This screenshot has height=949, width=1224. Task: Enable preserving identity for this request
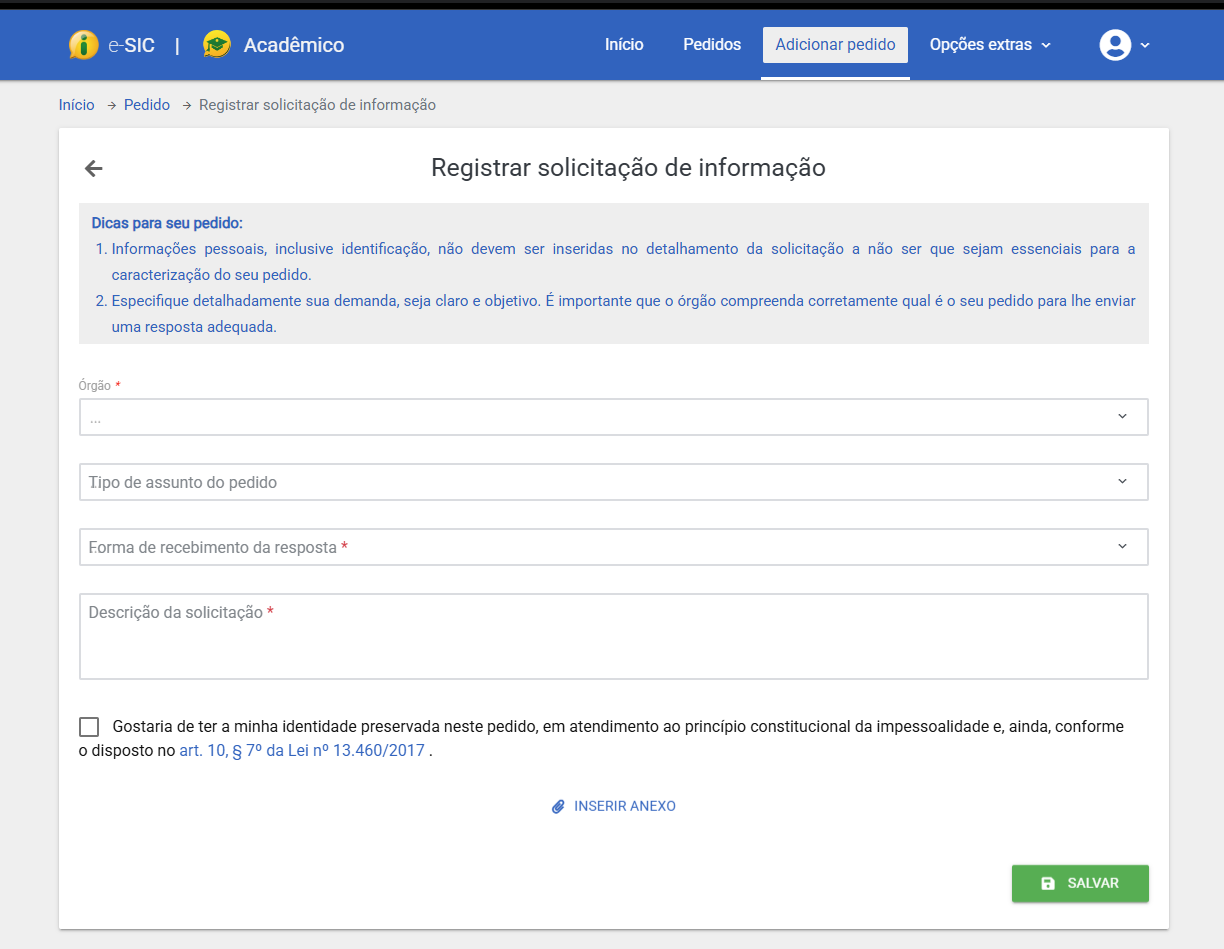pos(89,725)
